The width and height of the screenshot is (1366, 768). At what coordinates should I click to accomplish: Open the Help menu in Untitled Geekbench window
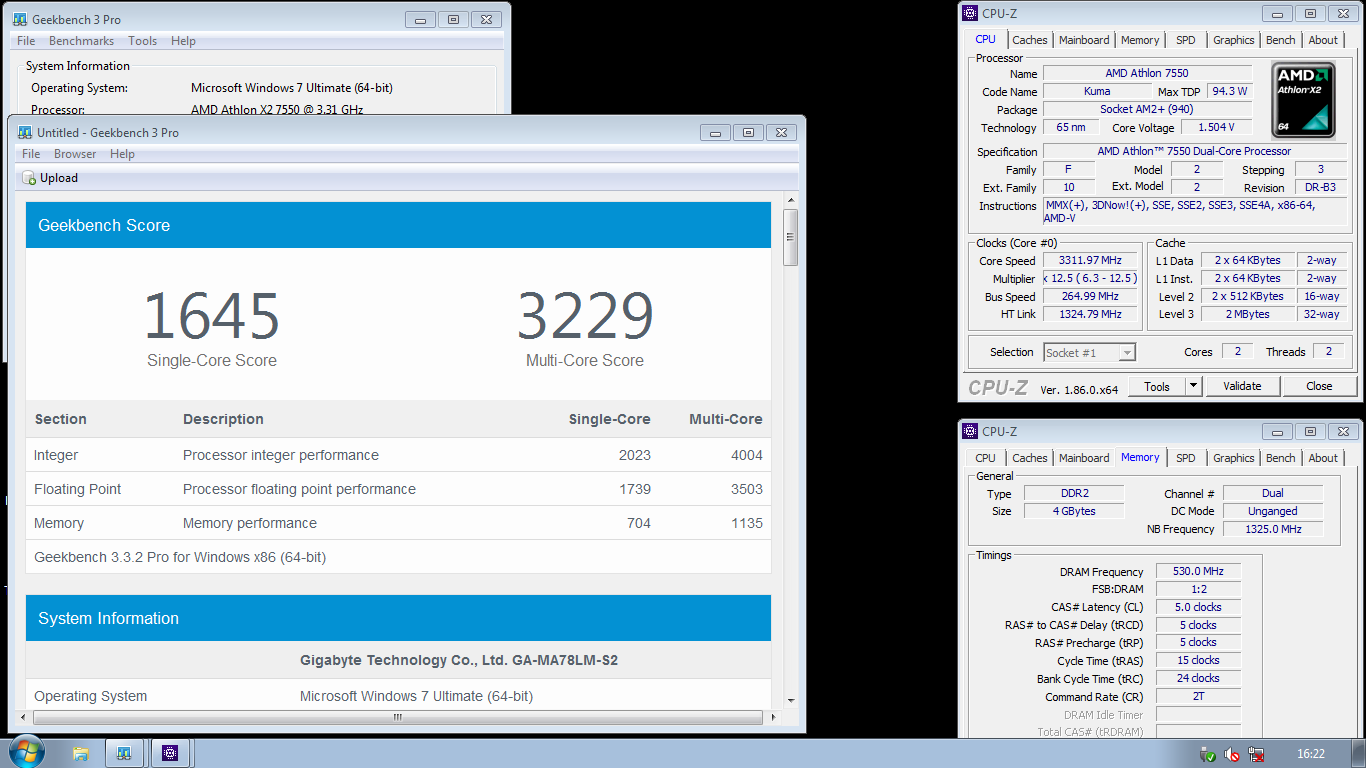(x=122, y=154)
